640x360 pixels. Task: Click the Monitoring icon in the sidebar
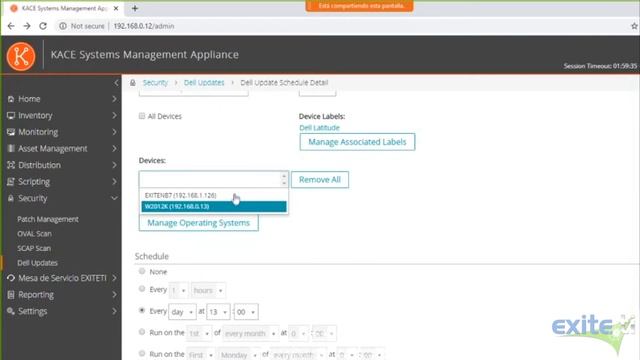pyautogui.click(x=11, y=132)
